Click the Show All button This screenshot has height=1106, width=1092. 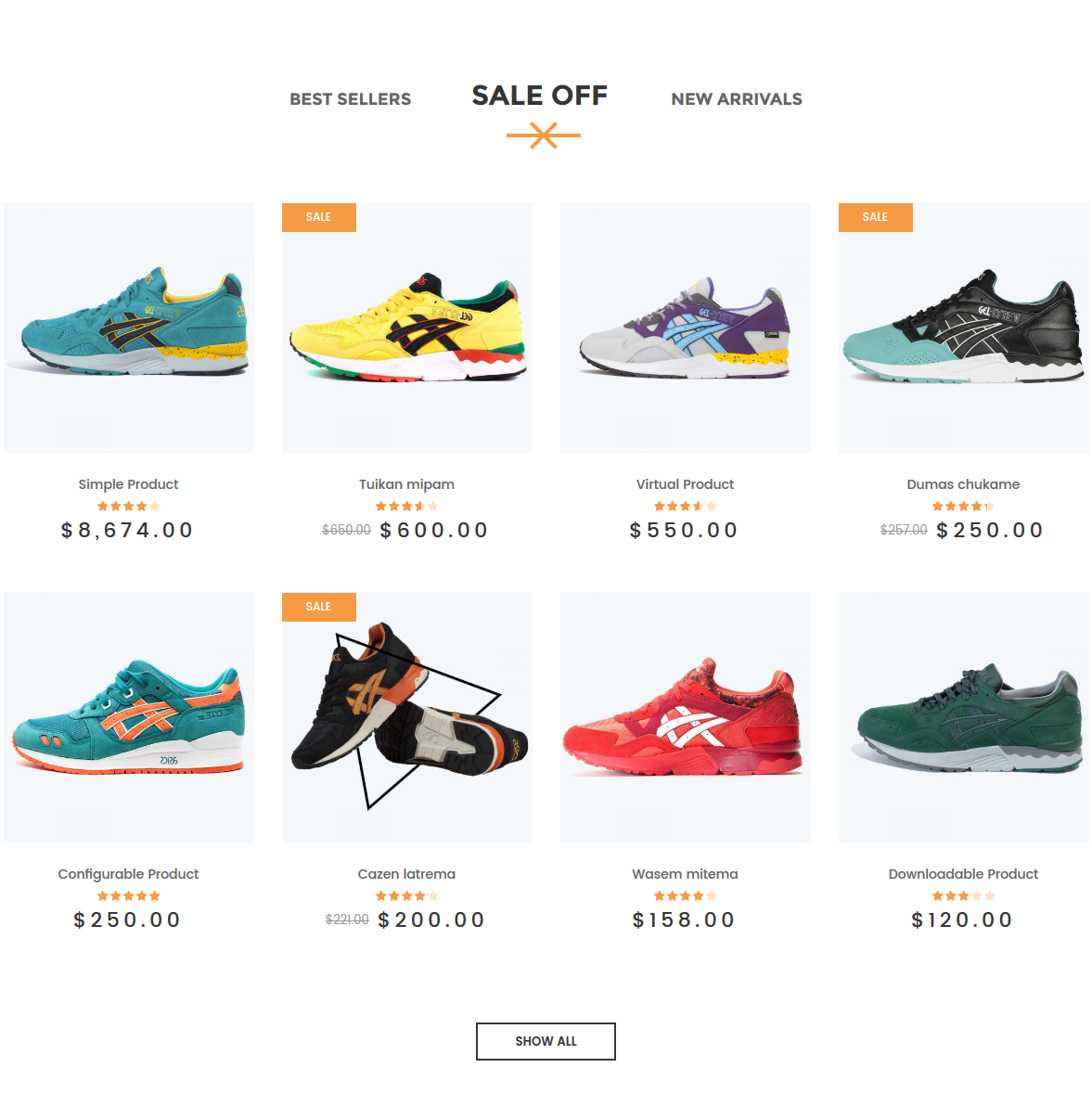pyautogui.click(x=546, y=1041)
